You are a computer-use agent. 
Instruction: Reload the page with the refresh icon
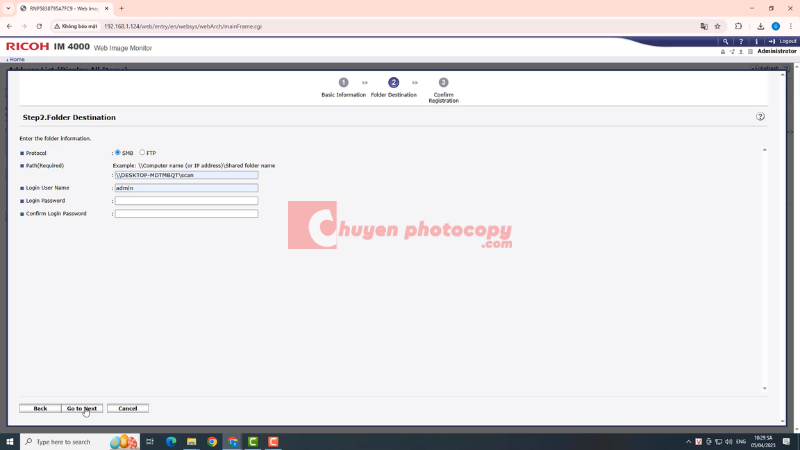tap(39, 26)
